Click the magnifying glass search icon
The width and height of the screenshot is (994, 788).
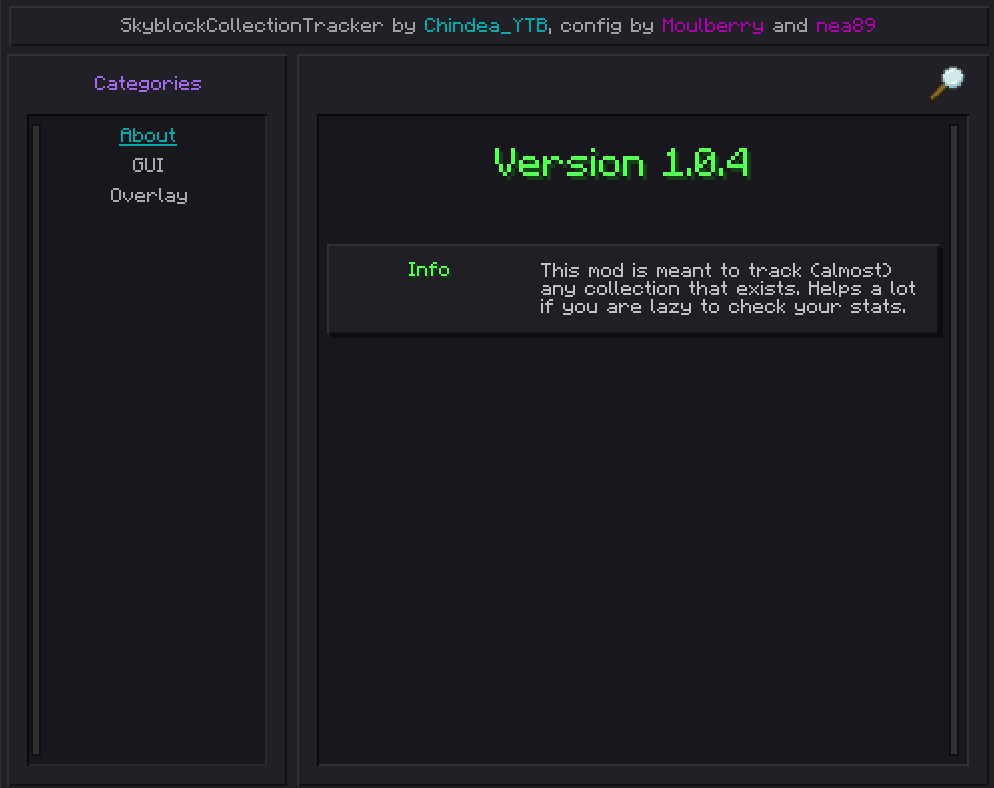pyautogui.click(x=946, y=83)
